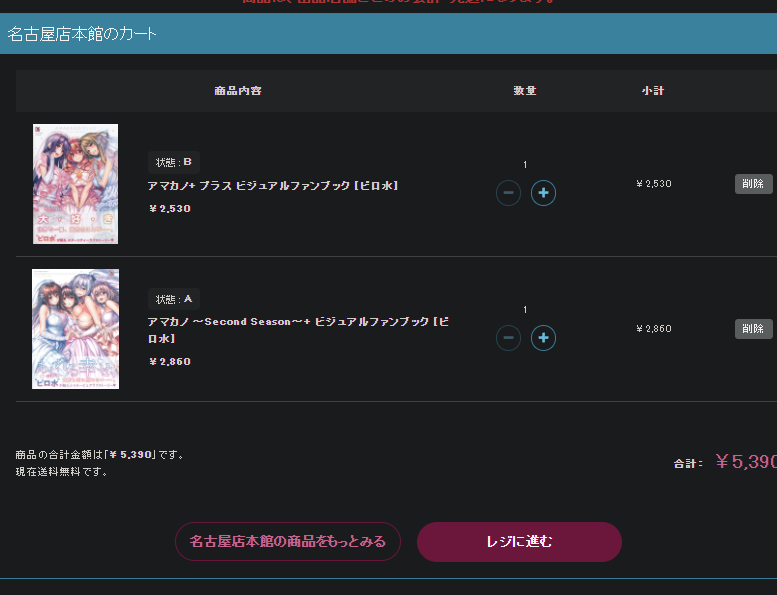Image resolution: width=777 pixels, height=595 pixels.
Task: Proceed to checkout with レジに進む
Action: [519, 541]
